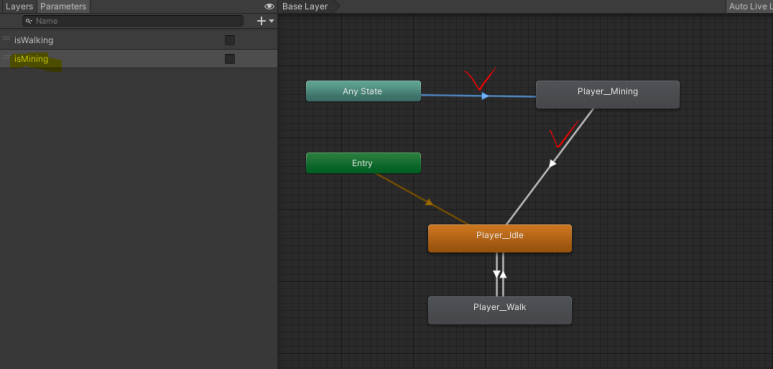Select the Player_Mining to Player_Idle transition arrow

click(552, 163)
